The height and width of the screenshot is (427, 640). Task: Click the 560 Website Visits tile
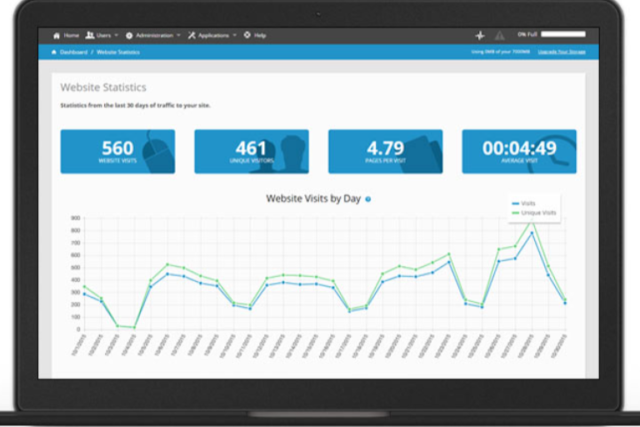click(x=118, y=151)
